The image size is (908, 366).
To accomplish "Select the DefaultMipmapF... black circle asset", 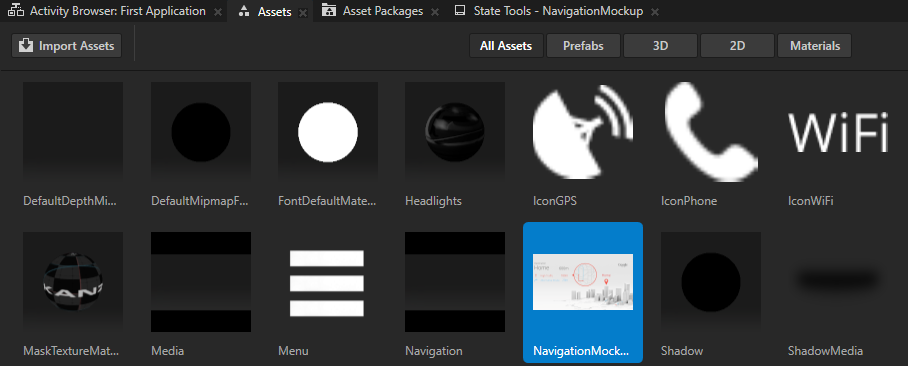I will point(201,132).
